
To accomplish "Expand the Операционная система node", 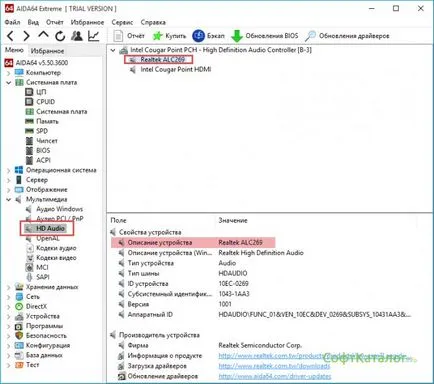I will 9,170.
